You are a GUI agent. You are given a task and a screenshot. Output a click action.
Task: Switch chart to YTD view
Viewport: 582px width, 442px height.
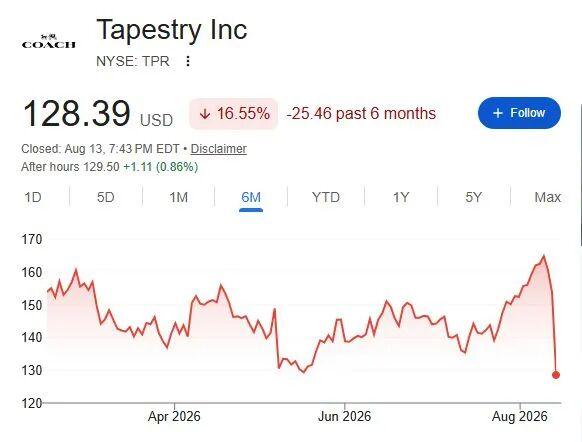tap(326, 197)
